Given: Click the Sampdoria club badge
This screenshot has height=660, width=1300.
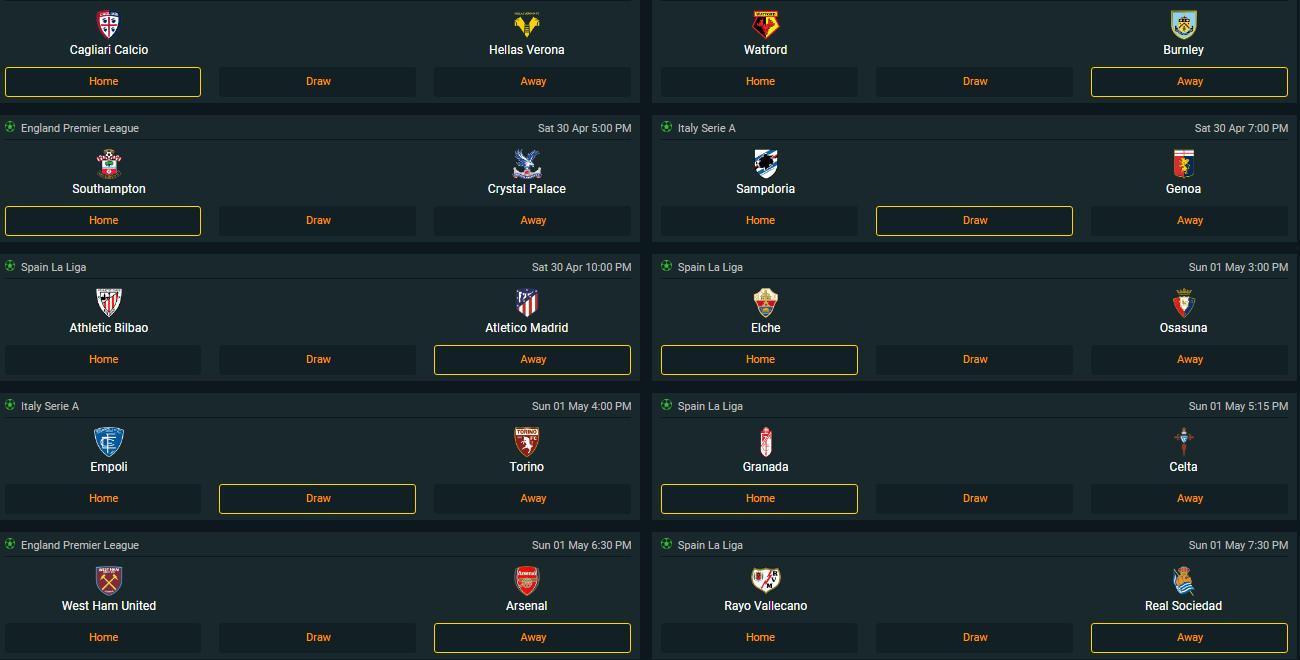Looking at the screenshot, I should coord(766,164).
